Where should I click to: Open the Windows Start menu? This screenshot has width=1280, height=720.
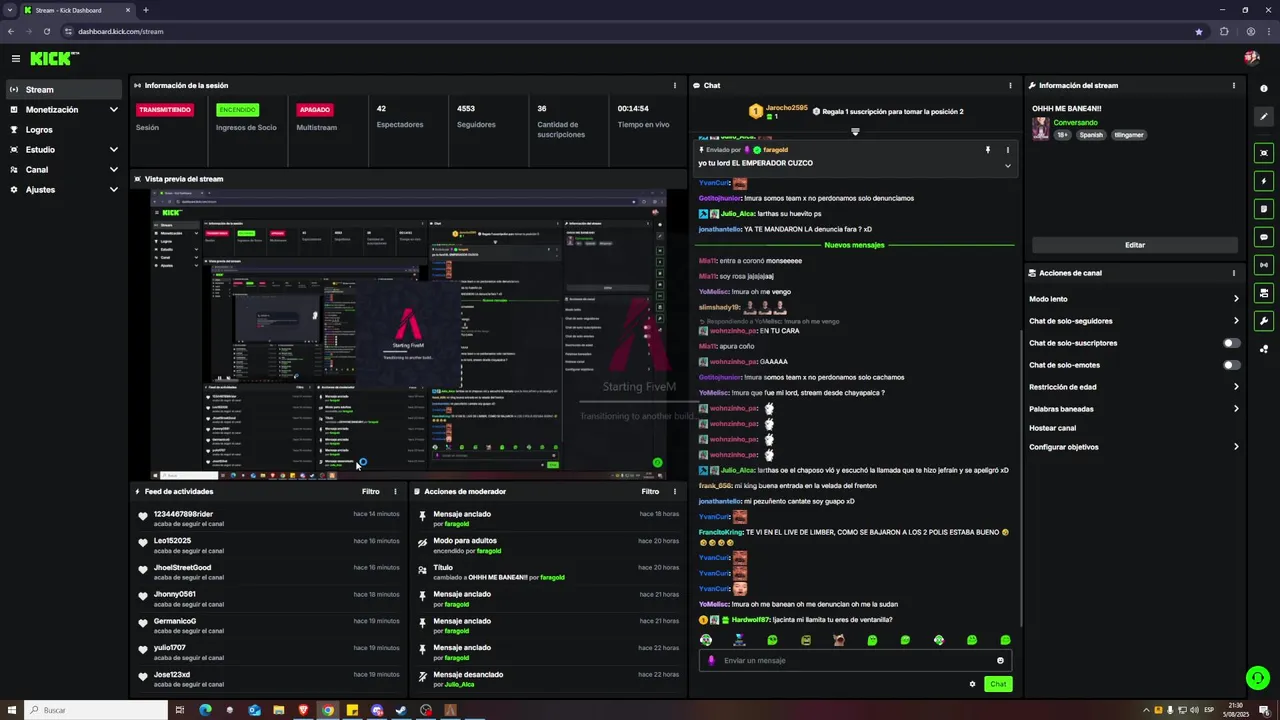pos(11,710)
